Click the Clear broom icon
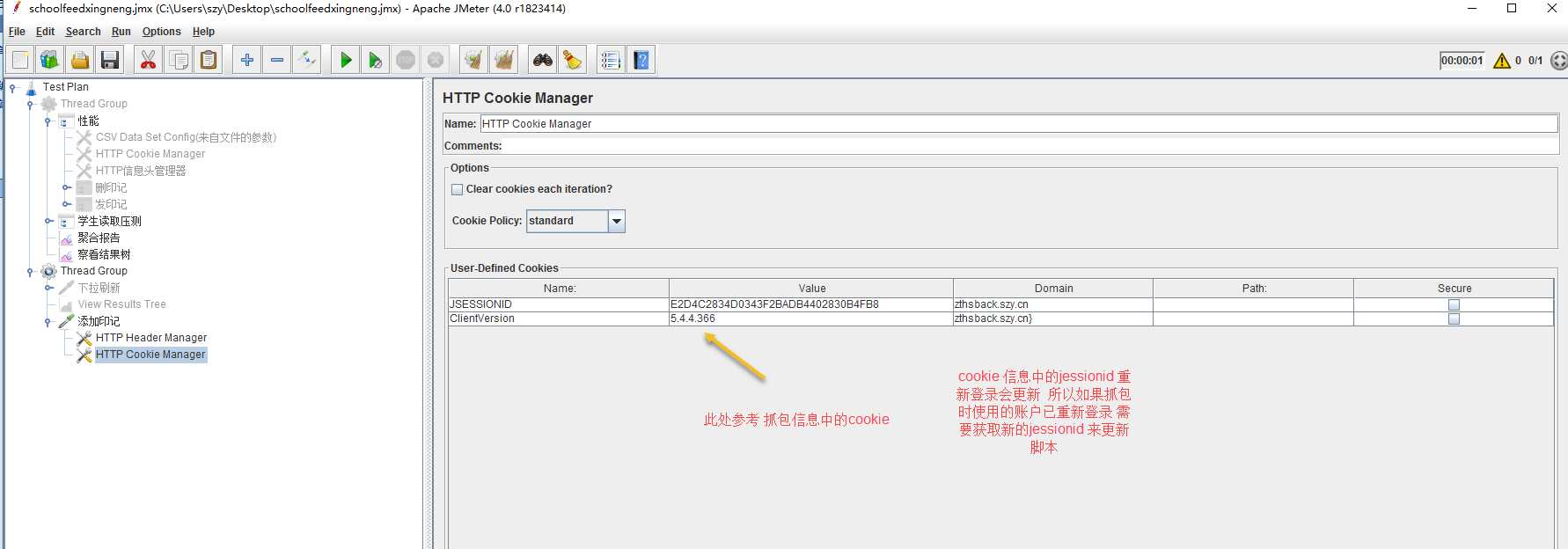Viewport: 1568px width, 549px height. pyautogui.click(x=473, y=60)
